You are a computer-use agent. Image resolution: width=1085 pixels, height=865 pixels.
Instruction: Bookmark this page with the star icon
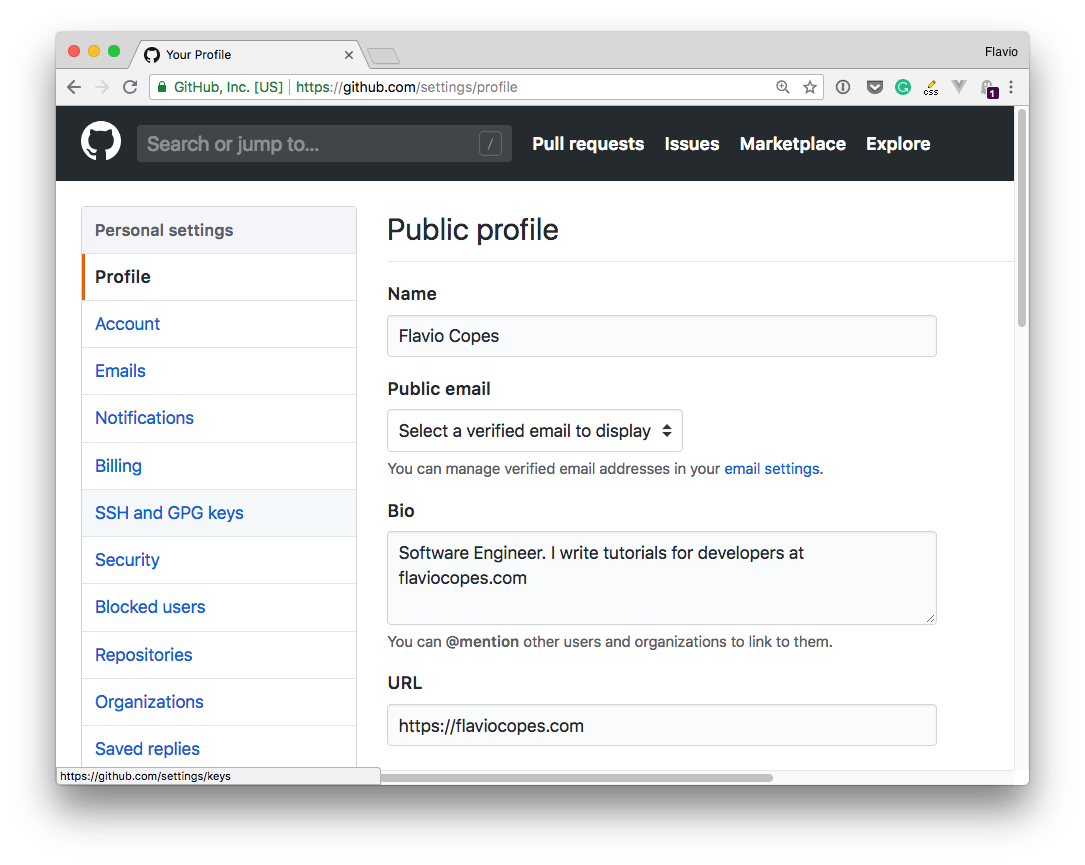point(810,87)
